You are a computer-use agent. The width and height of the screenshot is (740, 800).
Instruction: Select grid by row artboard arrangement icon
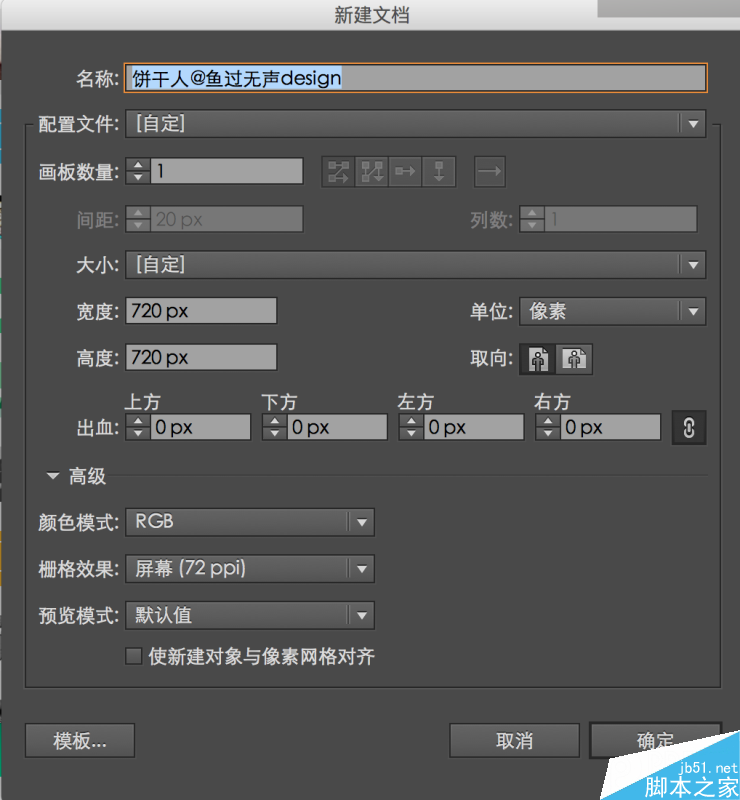pyautogui.click(x=338, y=172)
